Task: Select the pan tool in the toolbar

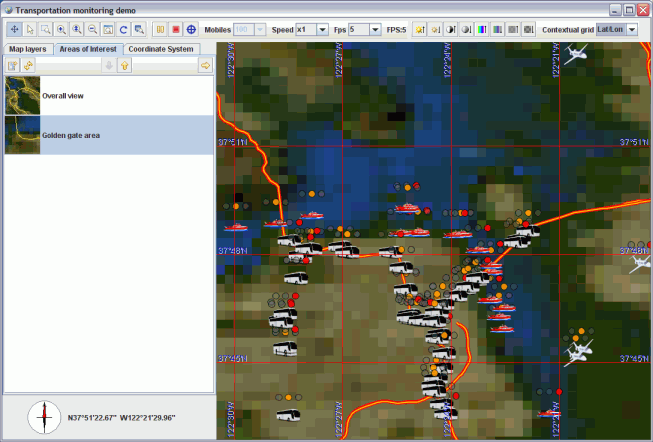Action: point(13,30)
